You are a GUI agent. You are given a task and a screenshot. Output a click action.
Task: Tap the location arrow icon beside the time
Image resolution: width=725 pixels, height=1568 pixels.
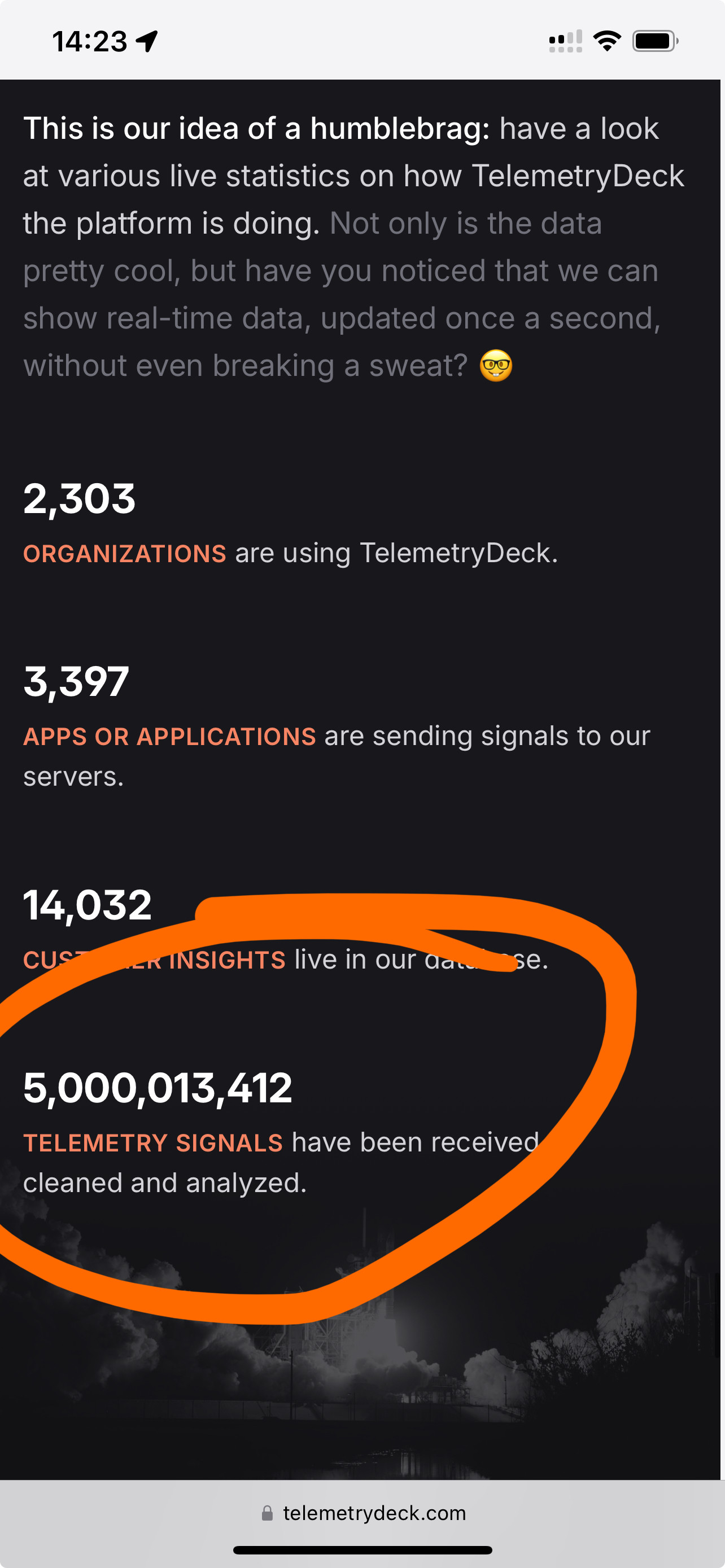pos(147,41)
